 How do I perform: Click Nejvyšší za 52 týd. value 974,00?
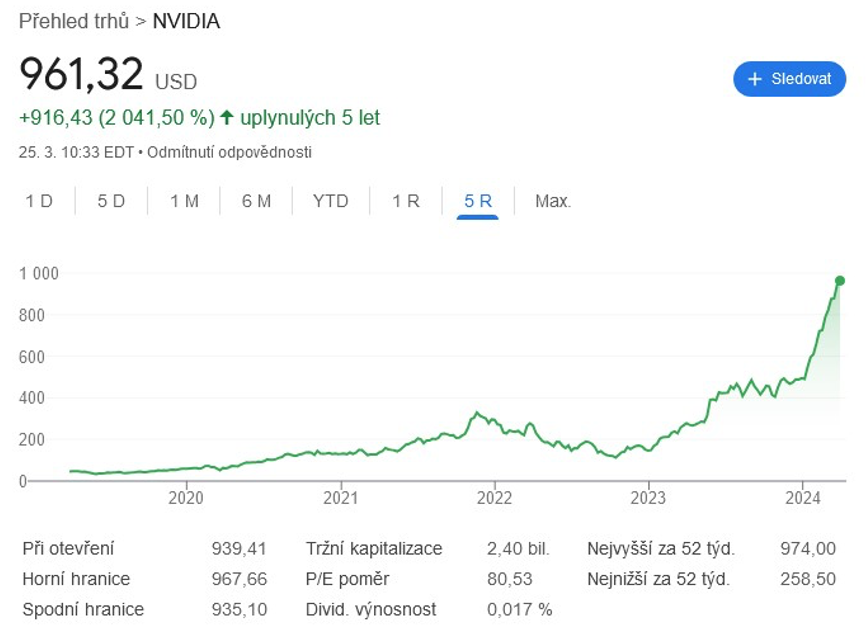[x=807, y=548]
